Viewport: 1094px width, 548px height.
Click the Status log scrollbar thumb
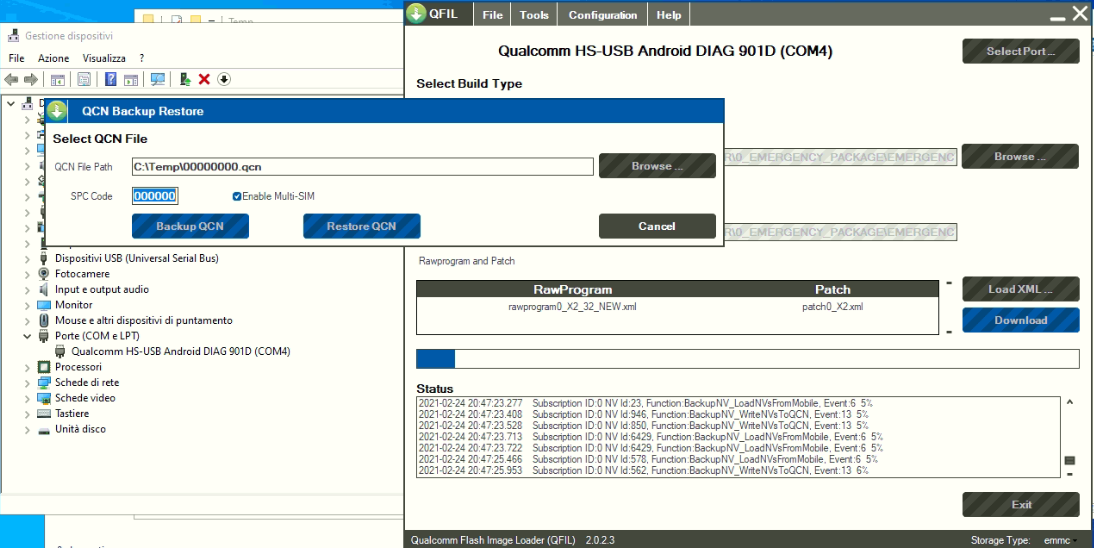point(1070,460)
